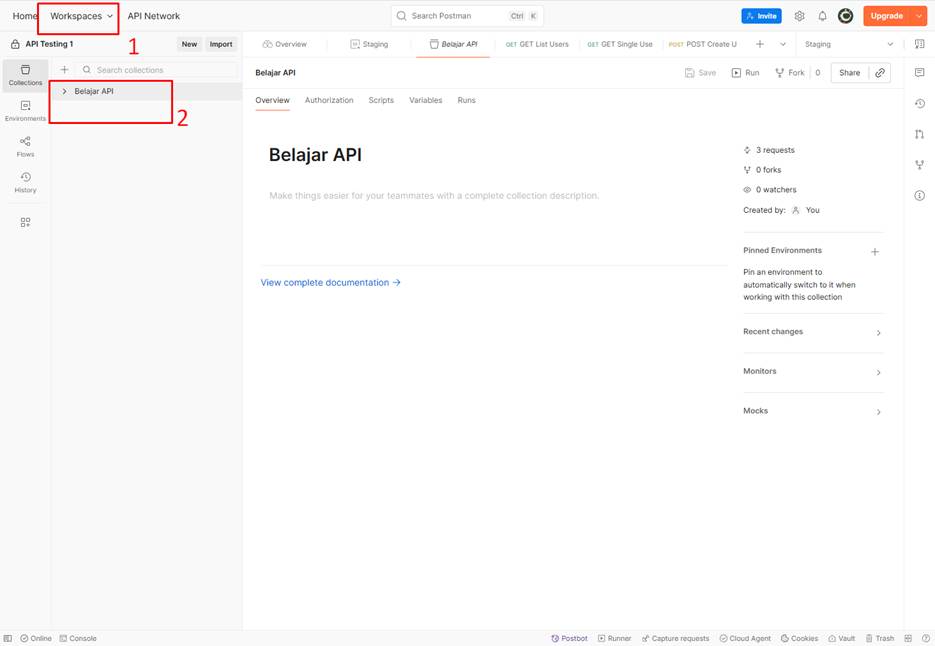
Task: Open the Staging environment selector dropdown
Action: point(849,44)
